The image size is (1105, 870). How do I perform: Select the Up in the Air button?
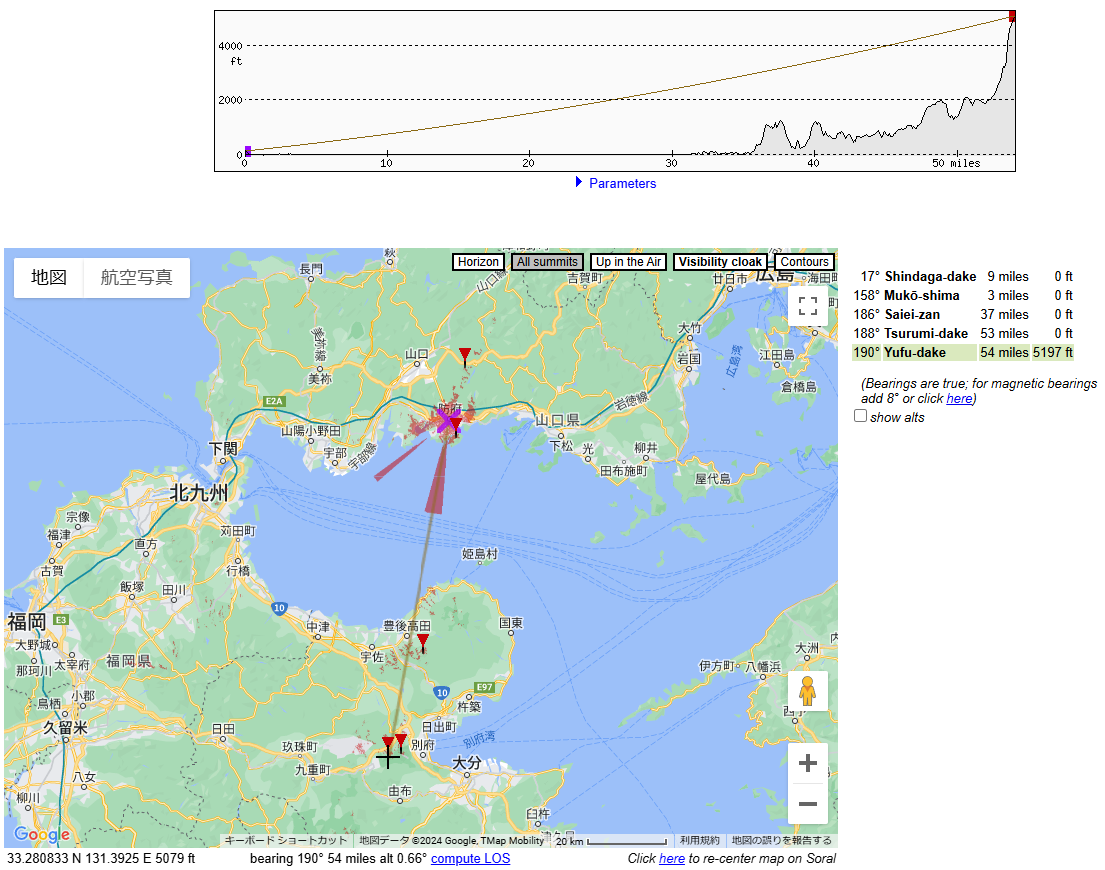(629, 262)
